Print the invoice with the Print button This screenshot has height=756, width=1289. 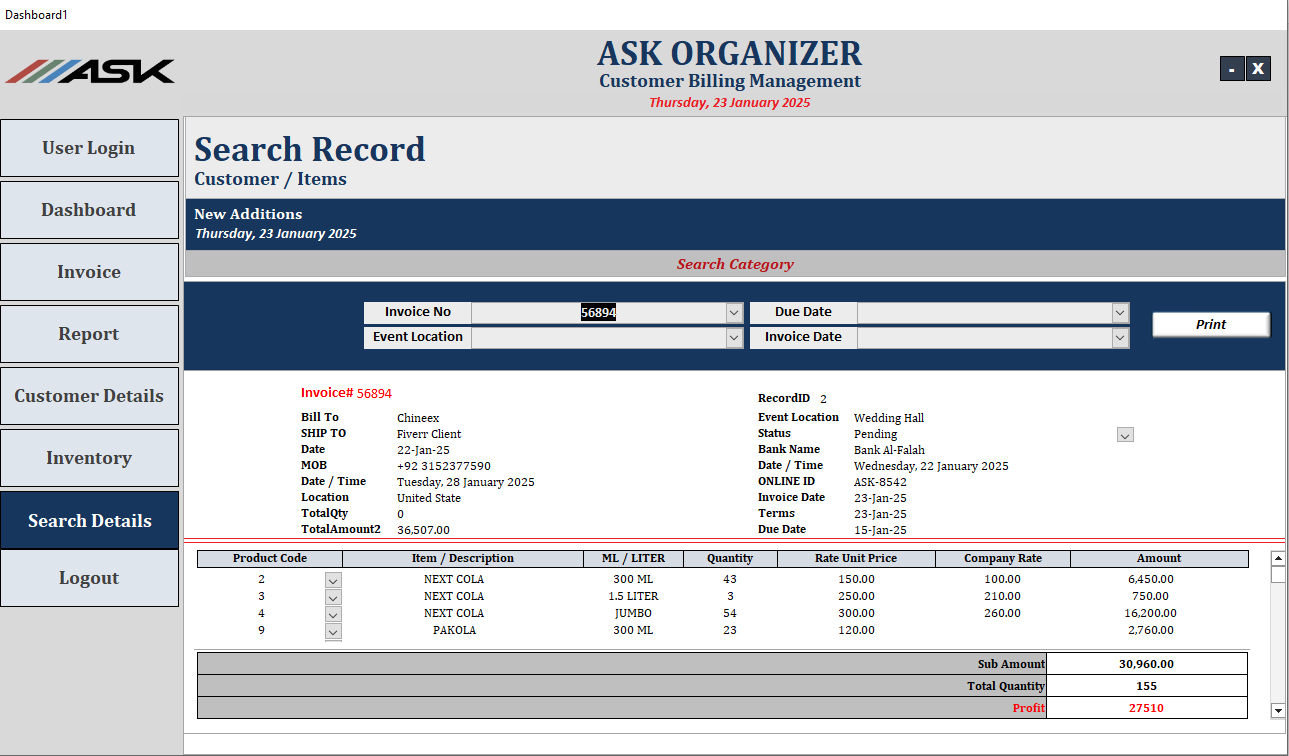point(1211,324)
